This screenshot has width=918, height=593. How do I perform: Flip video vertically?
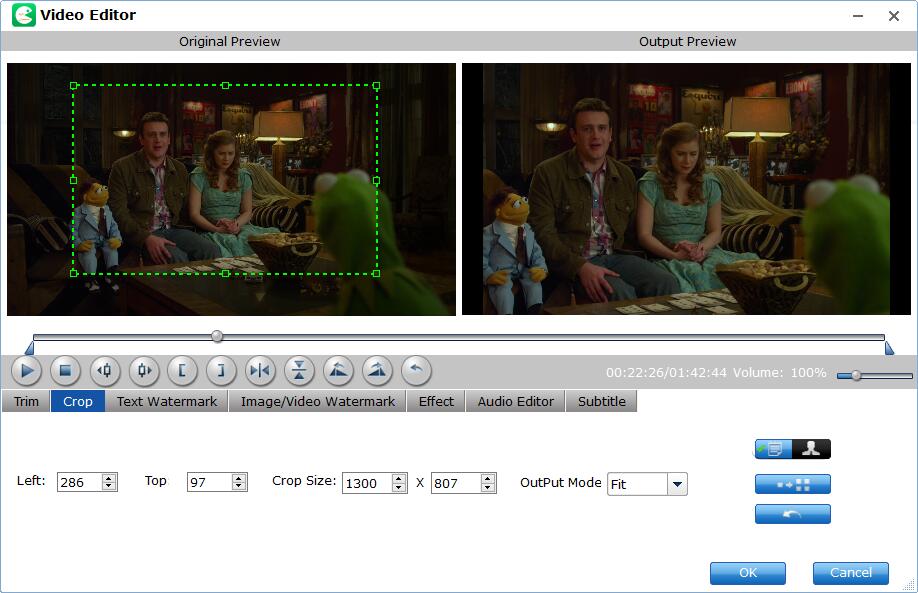point(299,371)
